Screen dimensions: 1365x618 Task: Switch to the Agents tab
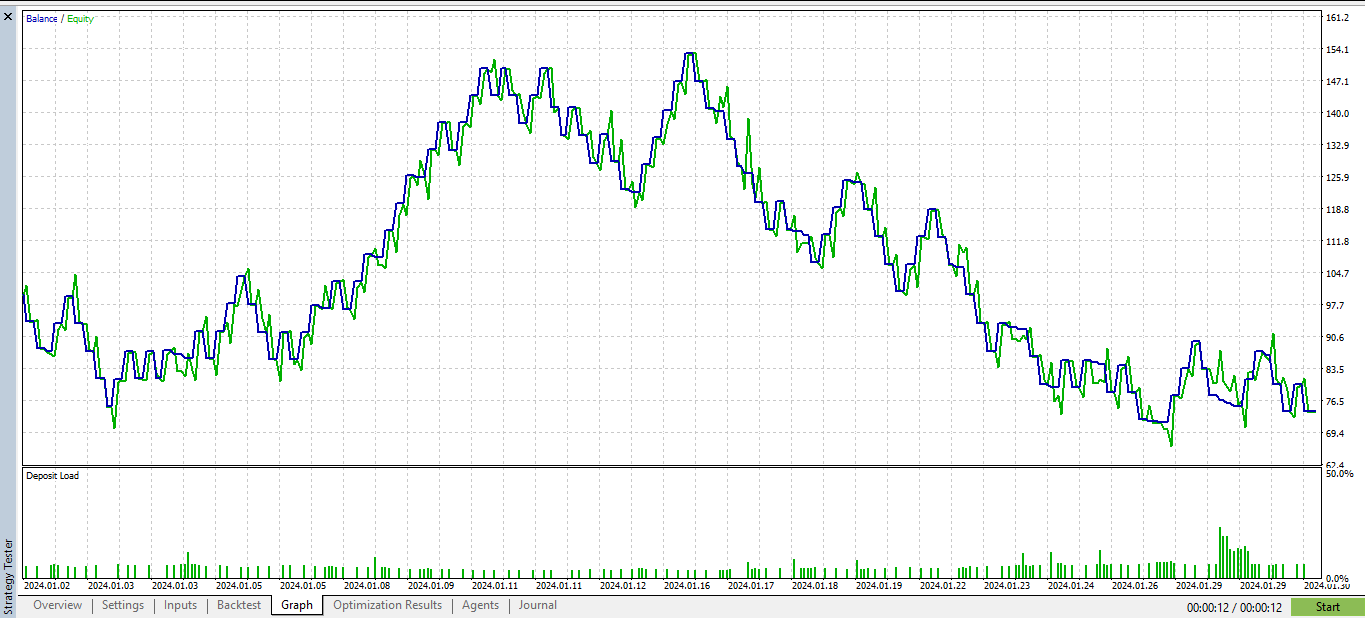(480, 605)
